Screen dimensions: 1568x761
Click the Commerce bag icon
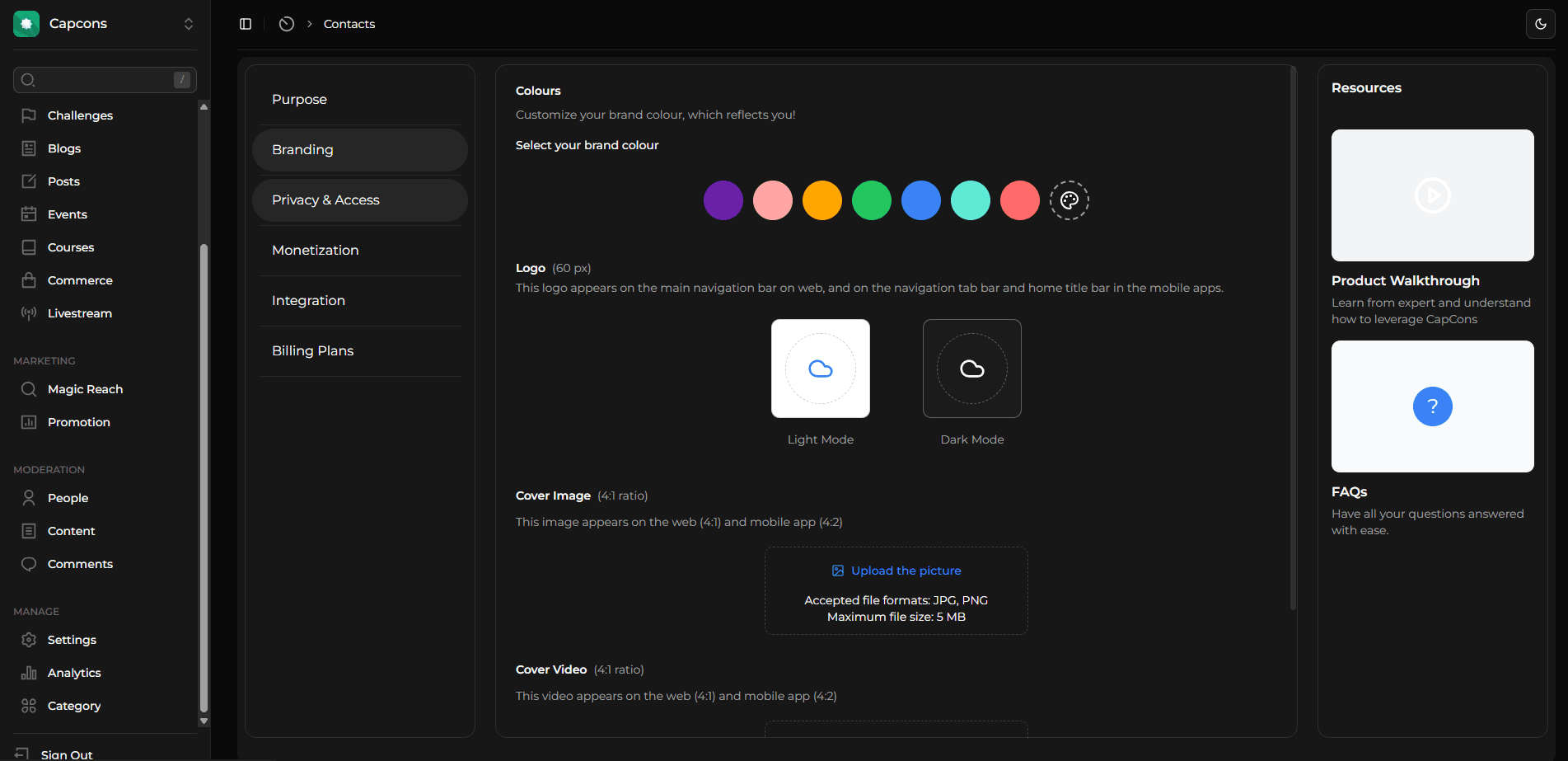tap(29, 280)
